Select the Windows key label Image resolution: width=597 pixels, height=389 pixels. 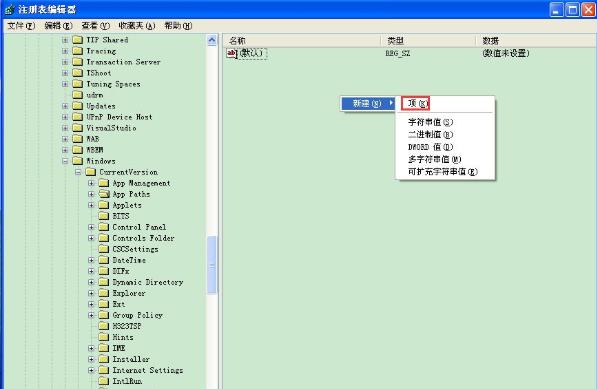pyautogui.click(x=101, y=161)
